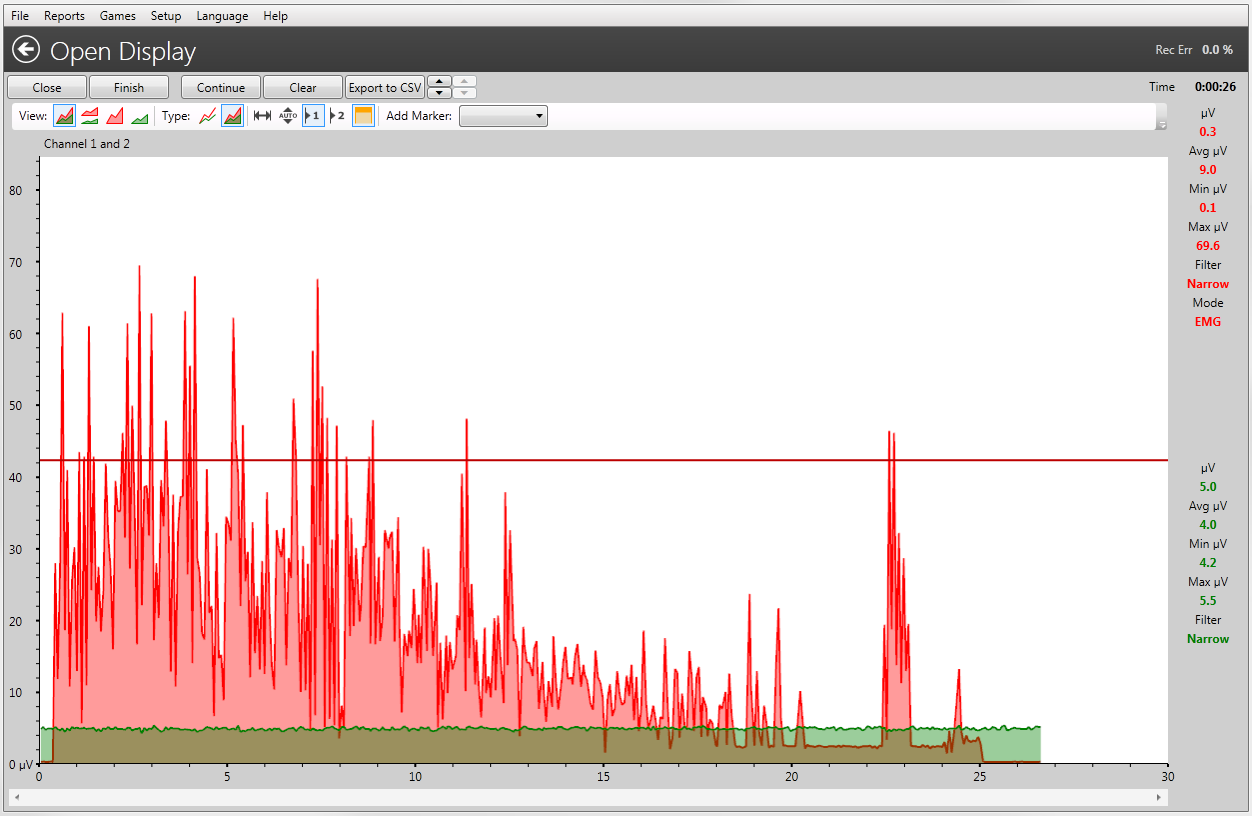The height and width of the screenshot is (816, 1252).
Task: Toggle the channel 1 threshold marker
Action: (x=313, y=116)
